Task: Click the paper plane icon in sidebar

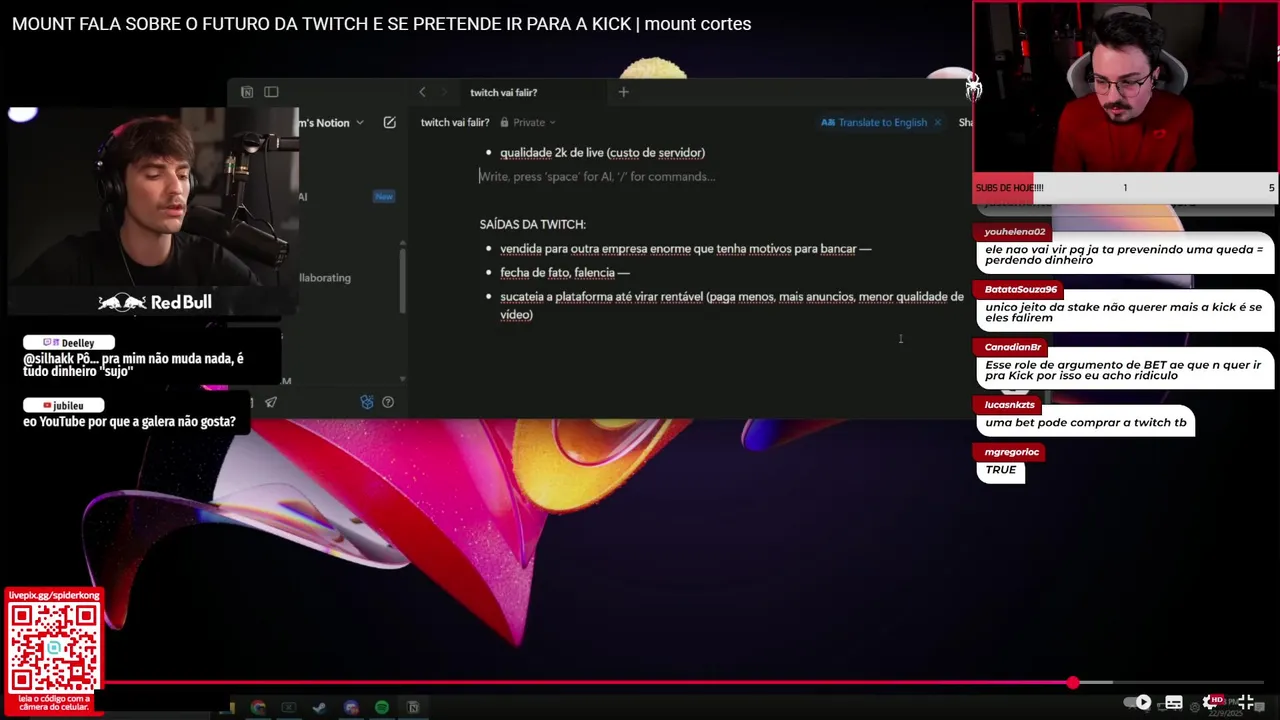Action: pos(271,402)
